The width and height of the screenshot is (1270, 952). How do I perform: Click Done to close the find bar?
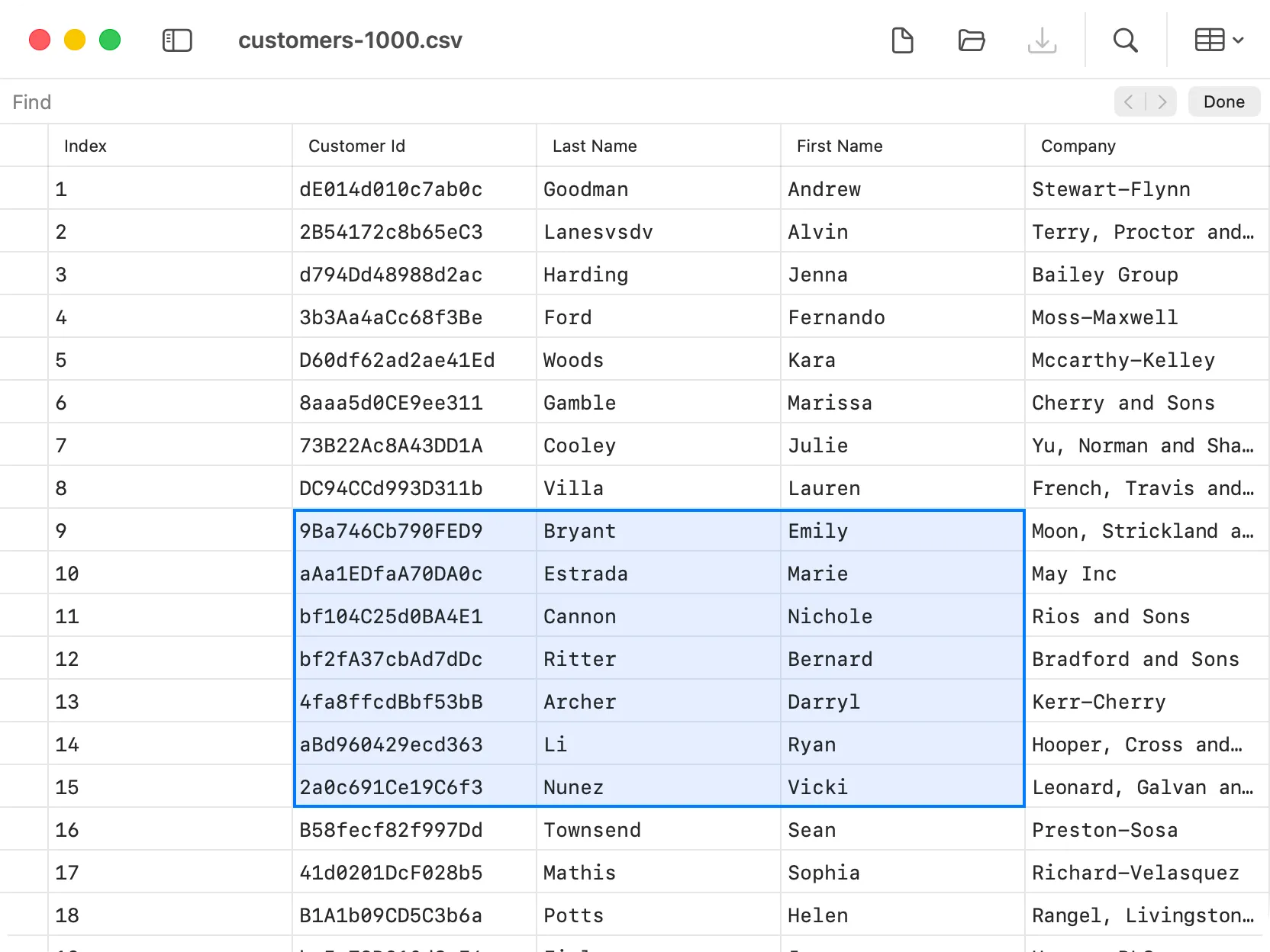1223,101
